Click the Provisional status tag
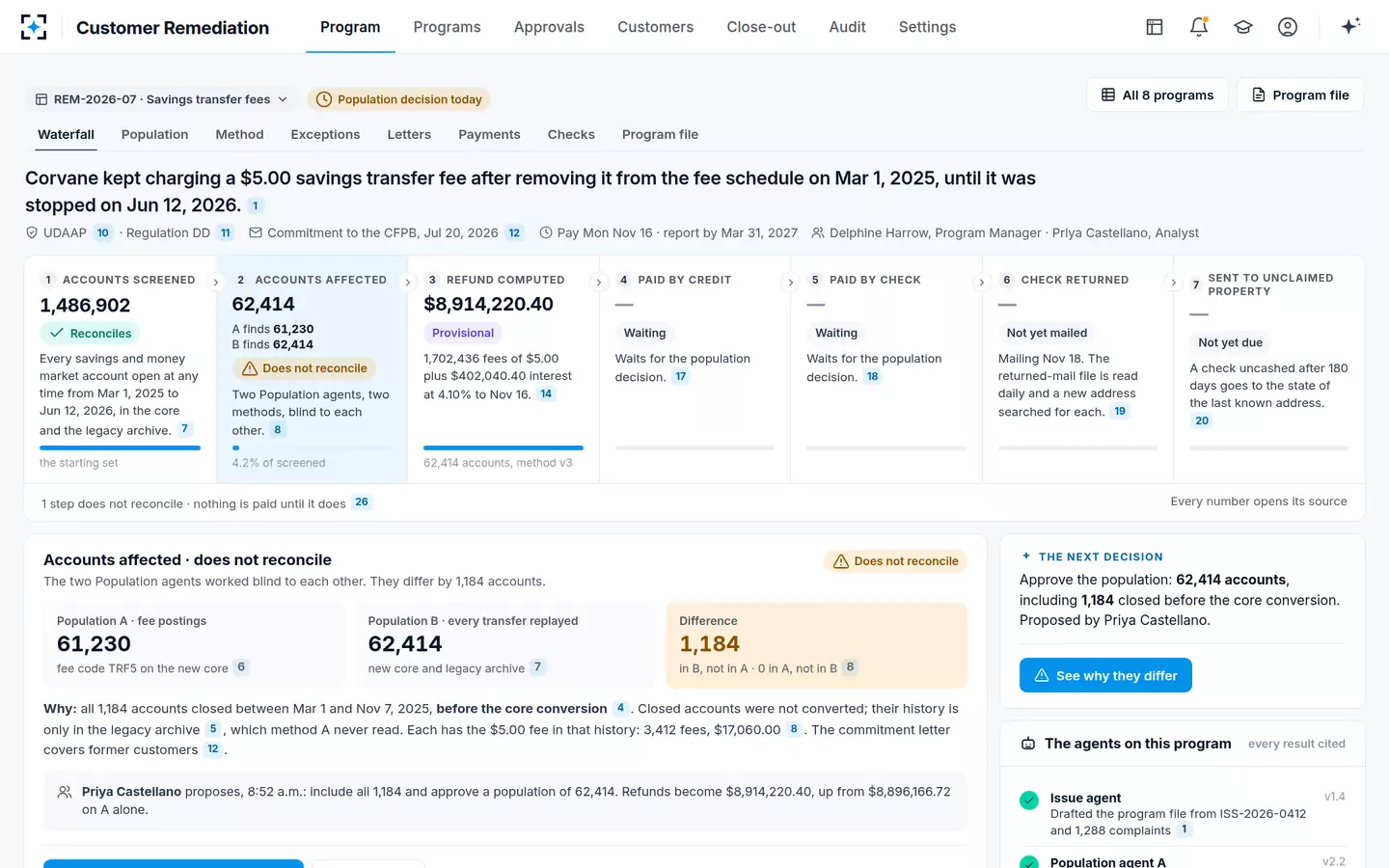This screenshot has width=1389, height=868. click(463, 333)
